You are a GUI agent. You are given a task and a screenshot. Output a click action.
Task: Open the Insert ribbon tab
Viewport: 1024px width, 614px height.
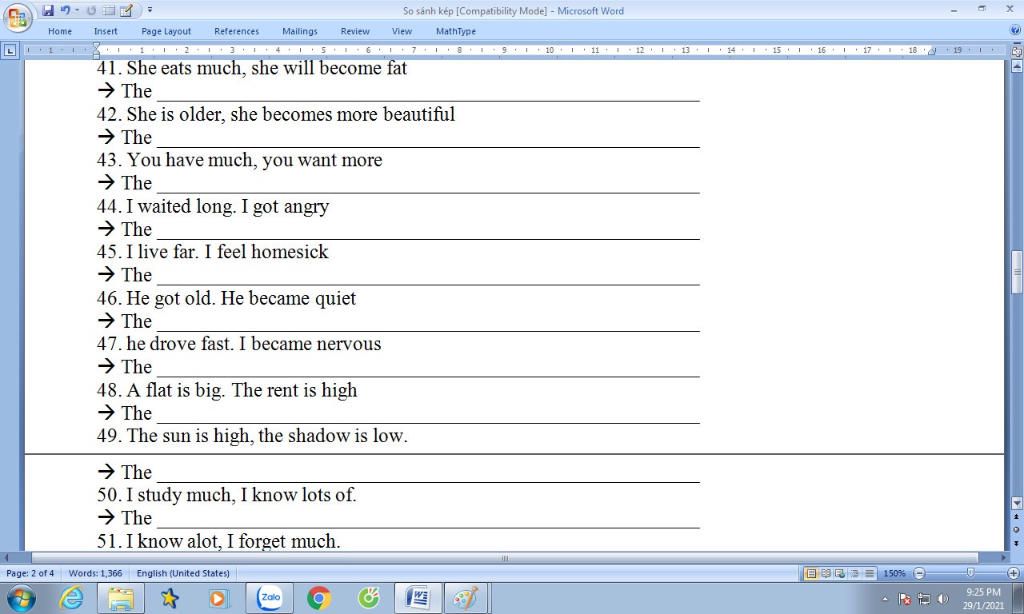click(105, 31)
